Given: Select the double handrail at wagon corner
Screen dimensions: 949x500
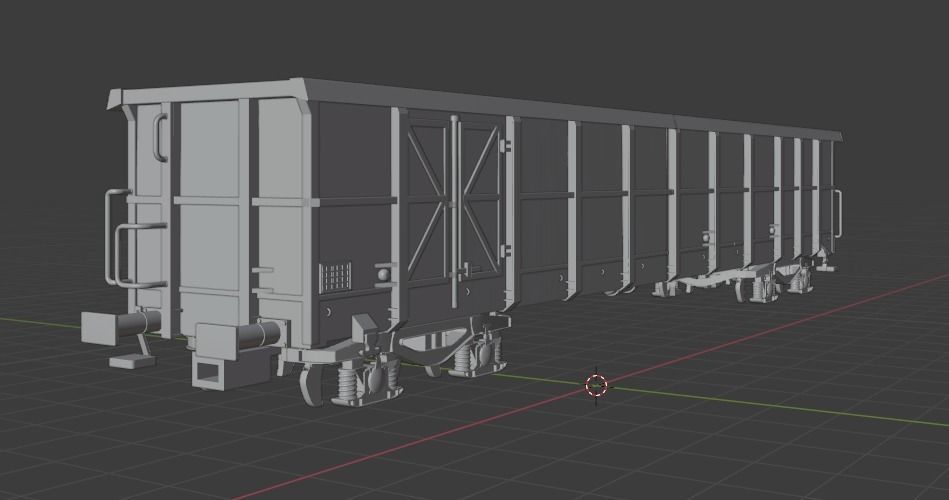Looking at the screenshot, I should click(134, 238).
